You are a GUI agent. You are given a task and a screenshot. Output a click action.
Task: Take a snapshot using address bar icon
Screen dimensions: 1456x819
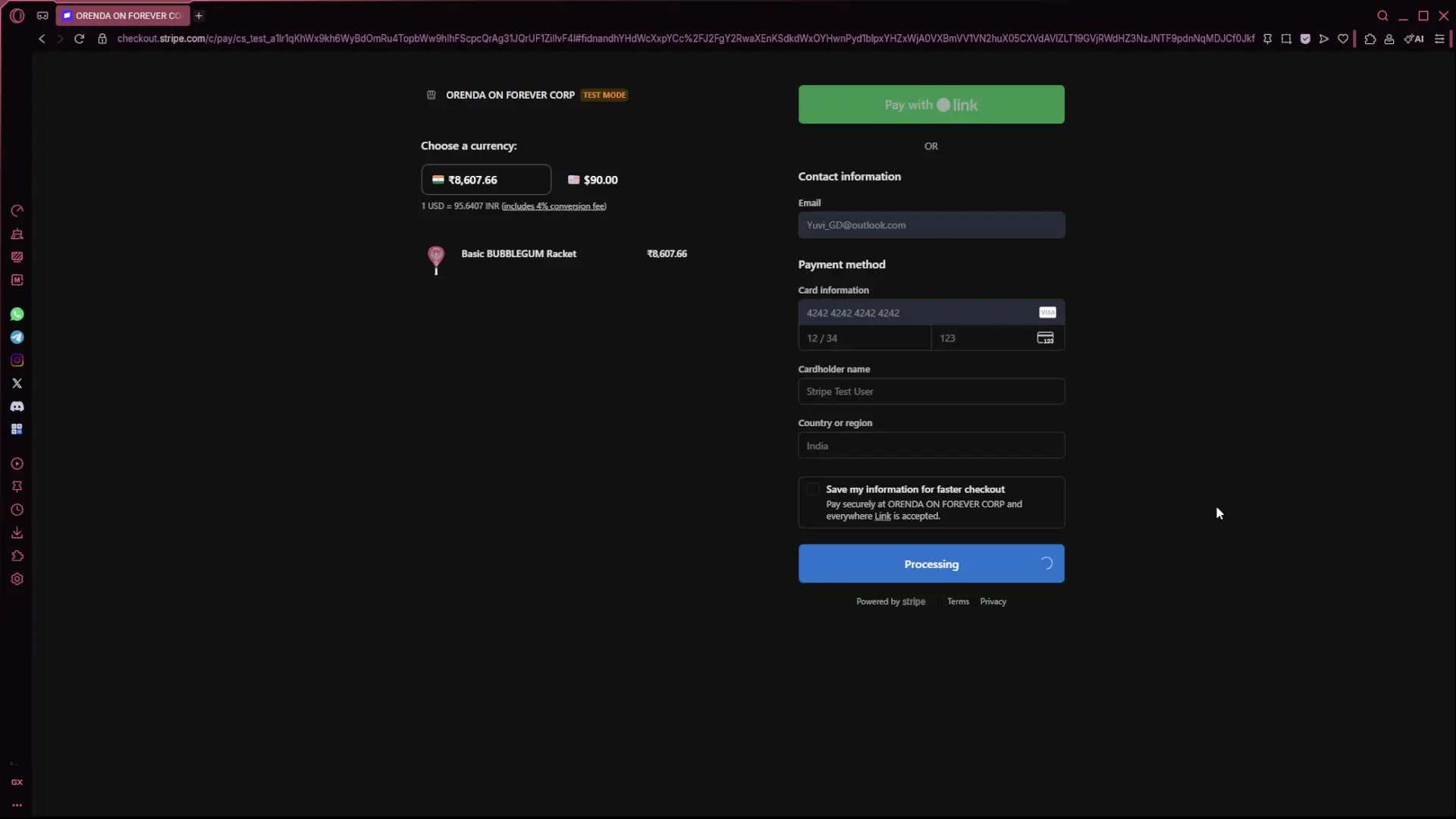tap(1286, 39)
